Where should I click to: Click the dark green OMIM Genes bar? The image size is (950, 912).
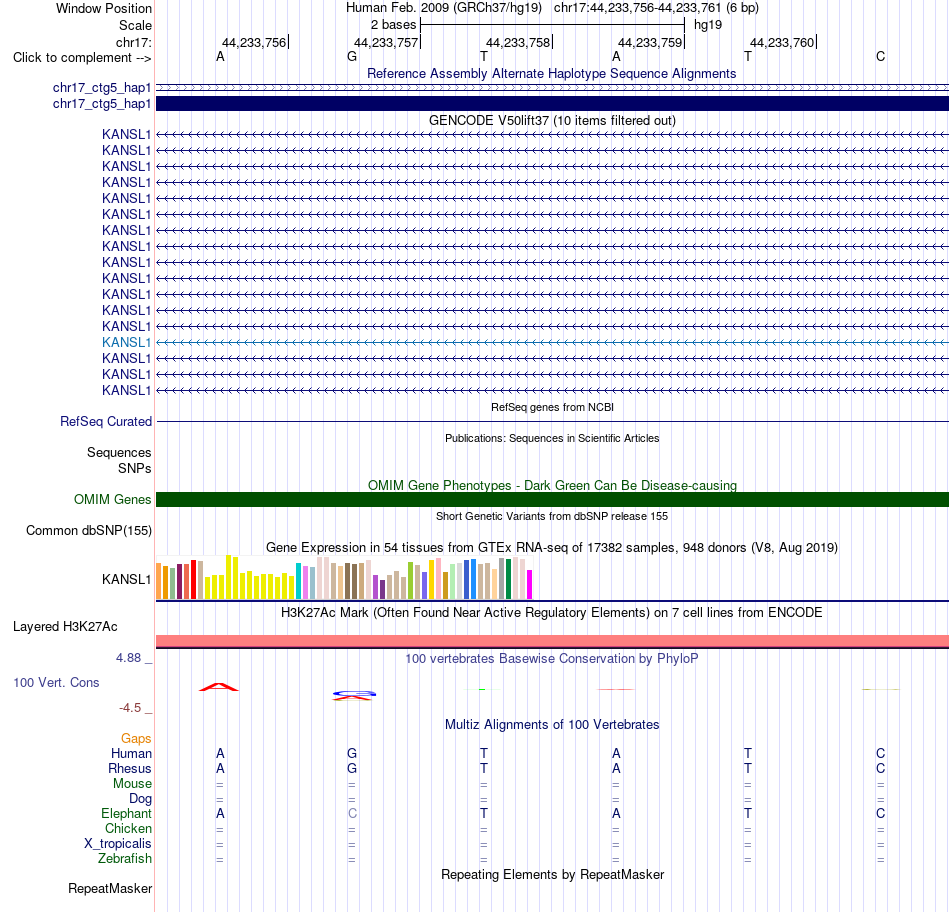tap(552, 499)
